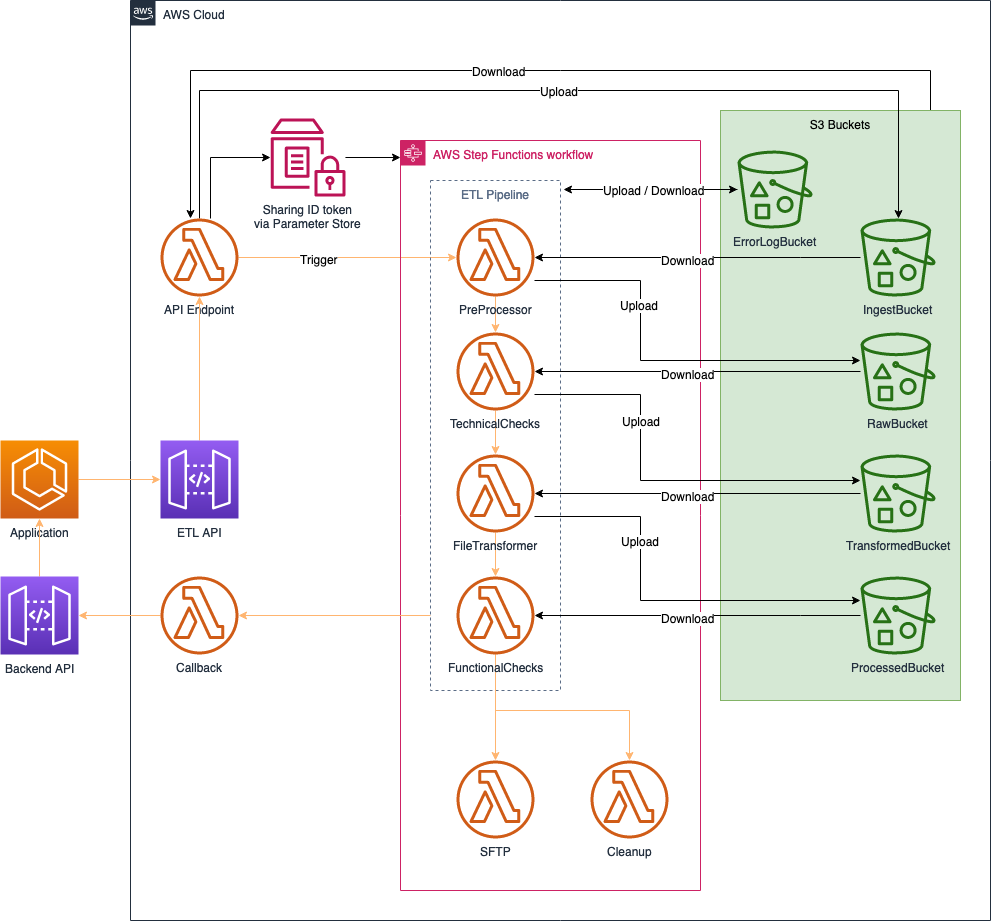The width and height of the screenshot is (991, 921).
Task: Click the AWS Step Functions workflow badge icon
Action: pyautogui.click(x=412, y=154)
